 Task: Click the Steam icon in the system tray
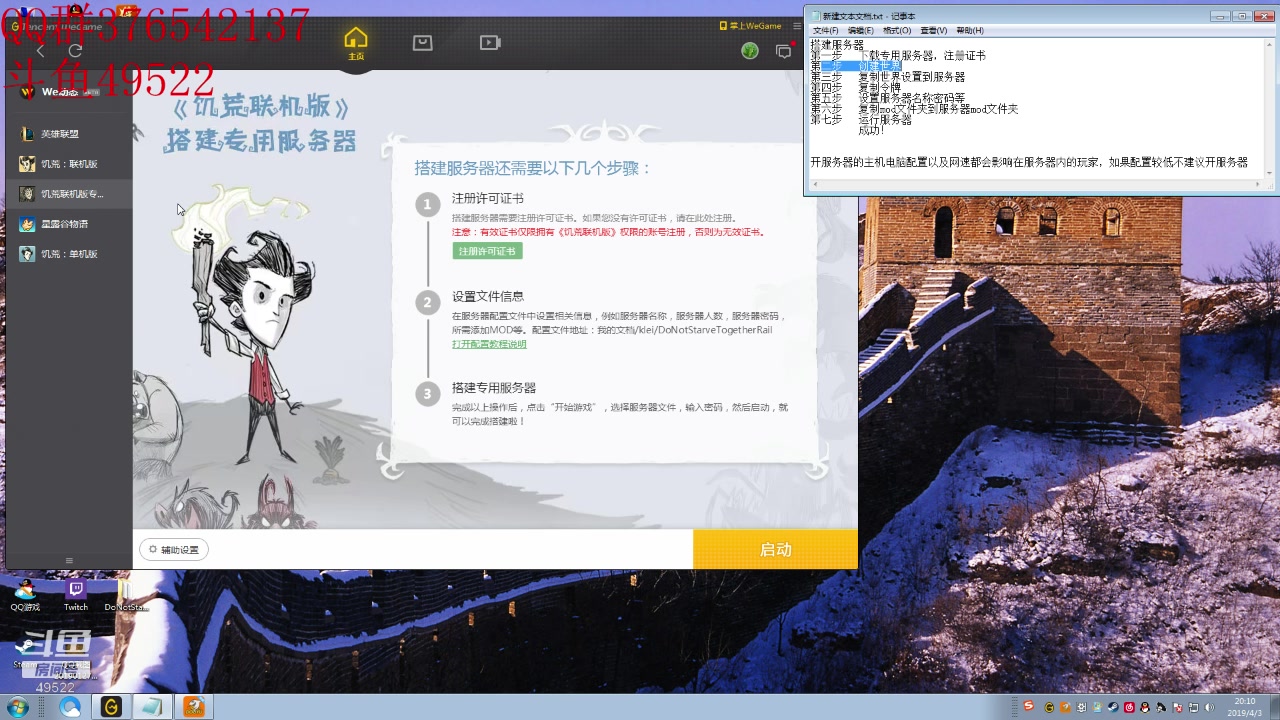1112,707
